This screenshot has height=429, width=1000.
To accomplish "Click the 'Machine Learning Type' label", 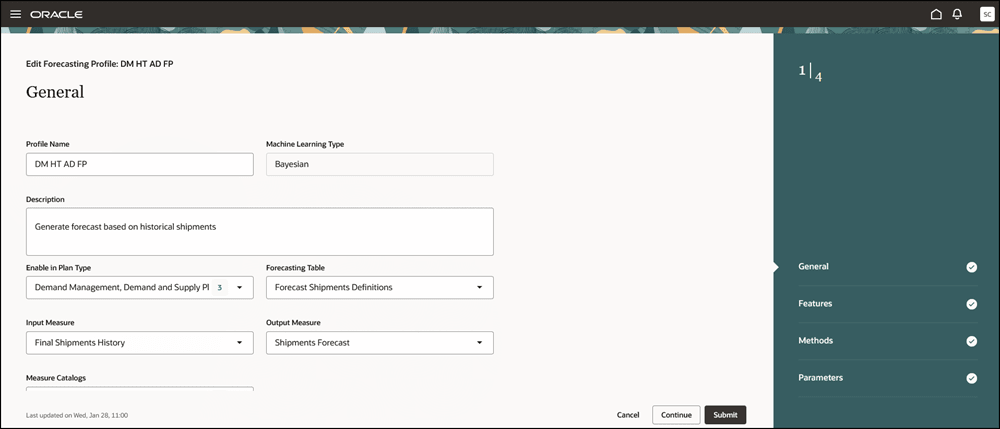I will (305, 145).
